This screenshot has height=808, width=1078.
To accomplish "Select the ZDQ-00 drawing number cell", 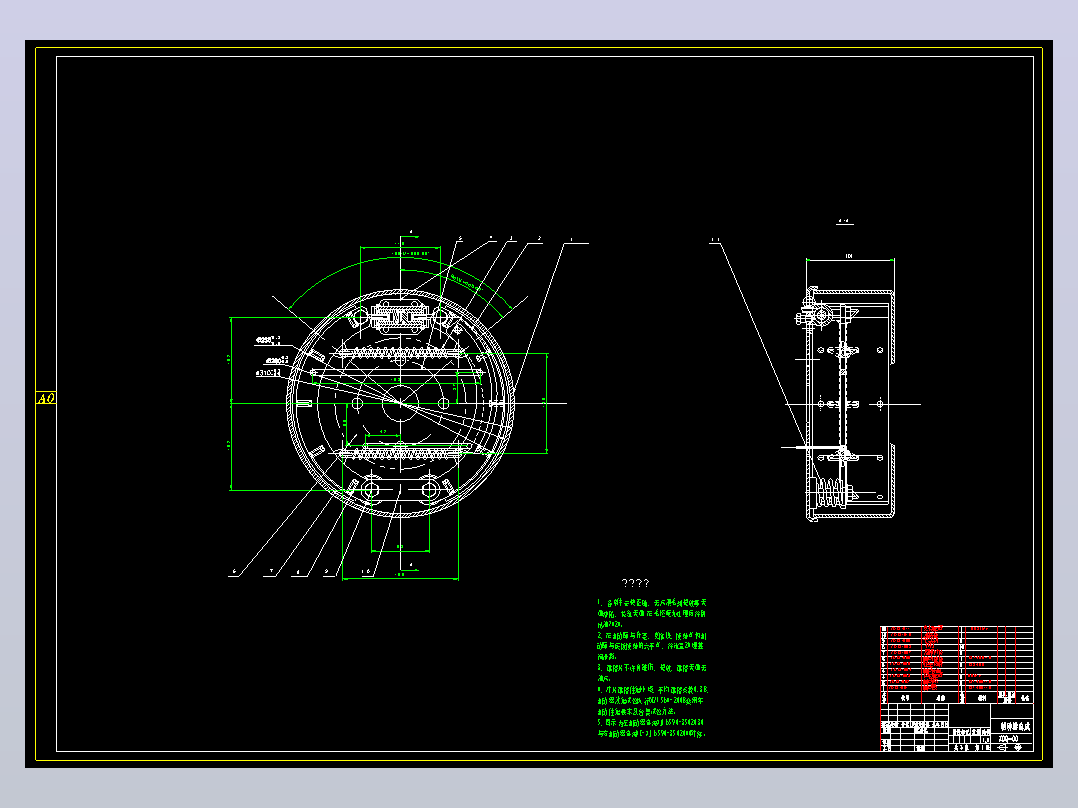I will point(1011,739).
